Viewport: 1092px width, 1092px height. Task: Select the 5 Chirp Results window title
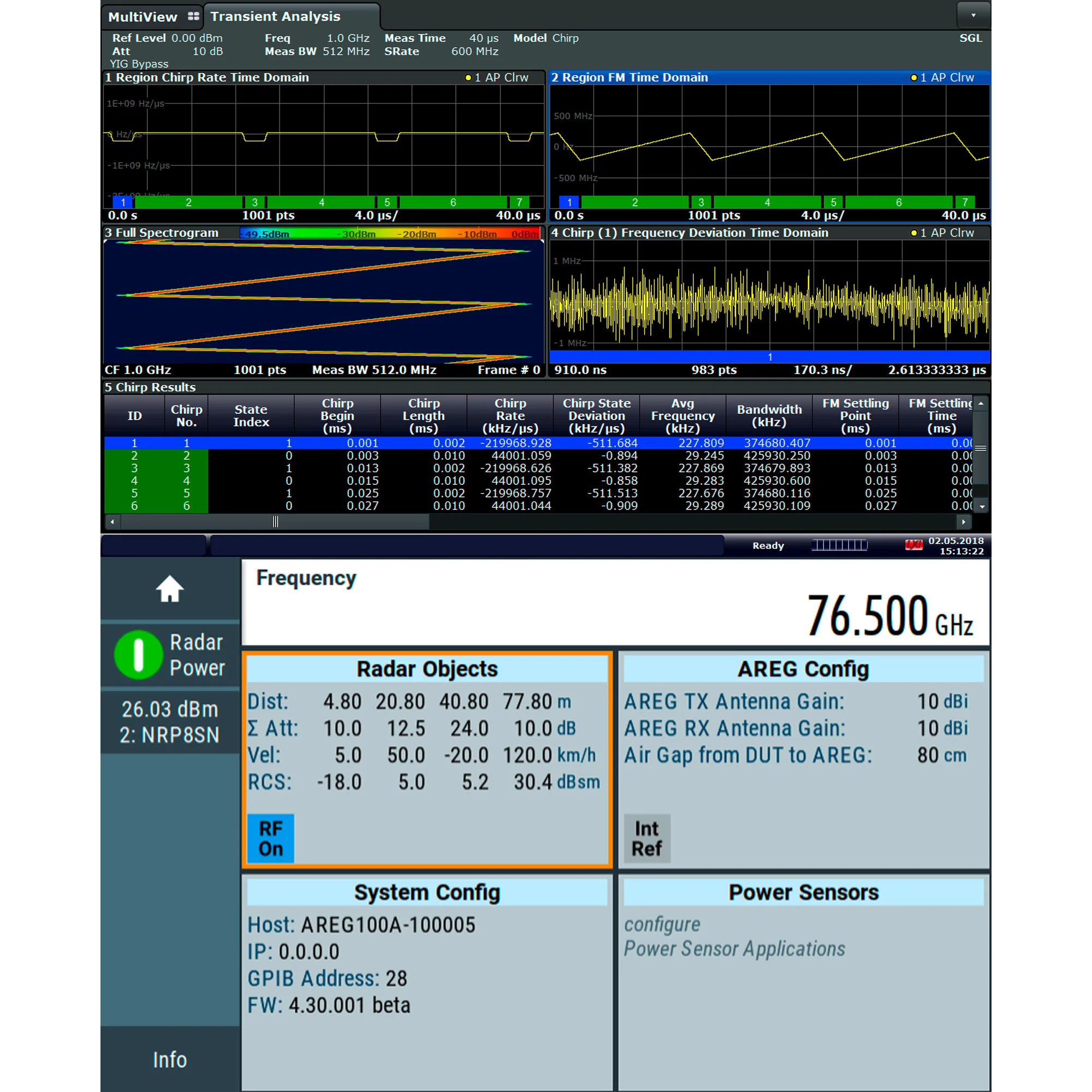[x=150, y=387]
